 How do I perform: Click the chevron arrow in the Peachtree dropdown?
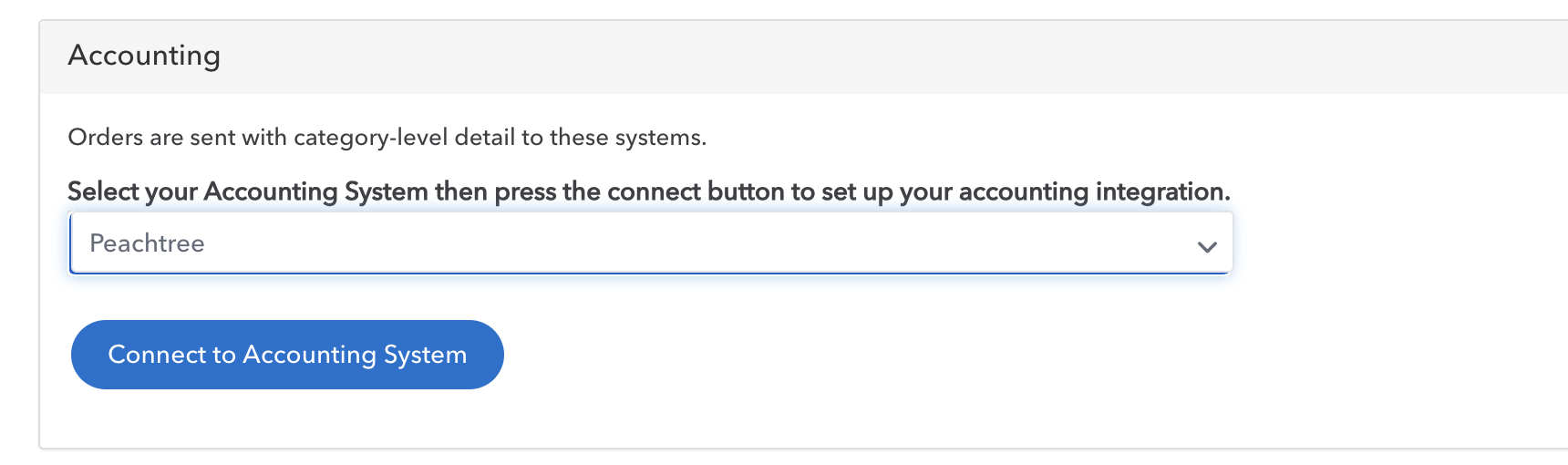tap(1207, 246)
